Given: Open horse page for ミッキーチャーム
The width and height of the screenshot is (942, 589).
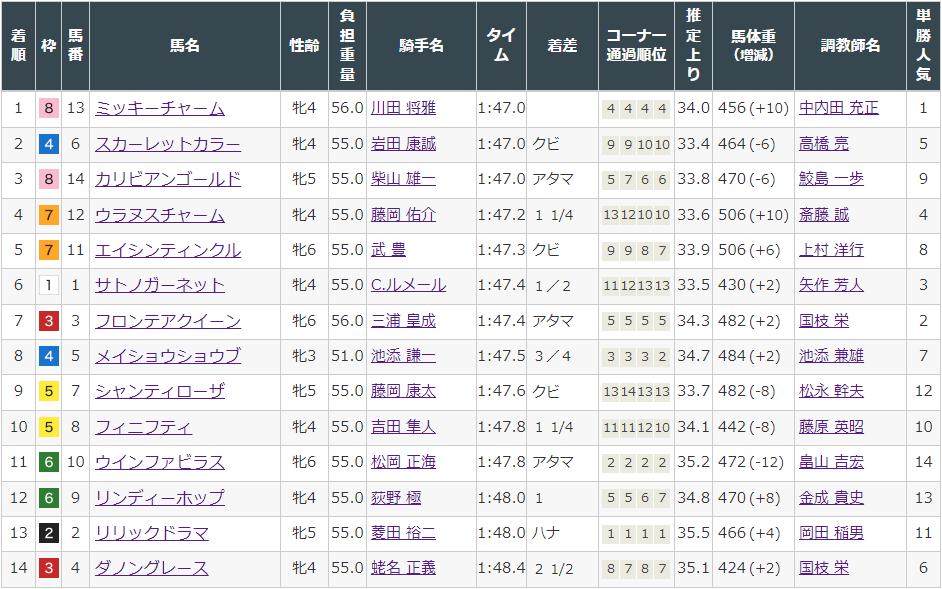Looking at the screenshot, I should [x=160, y=108].
